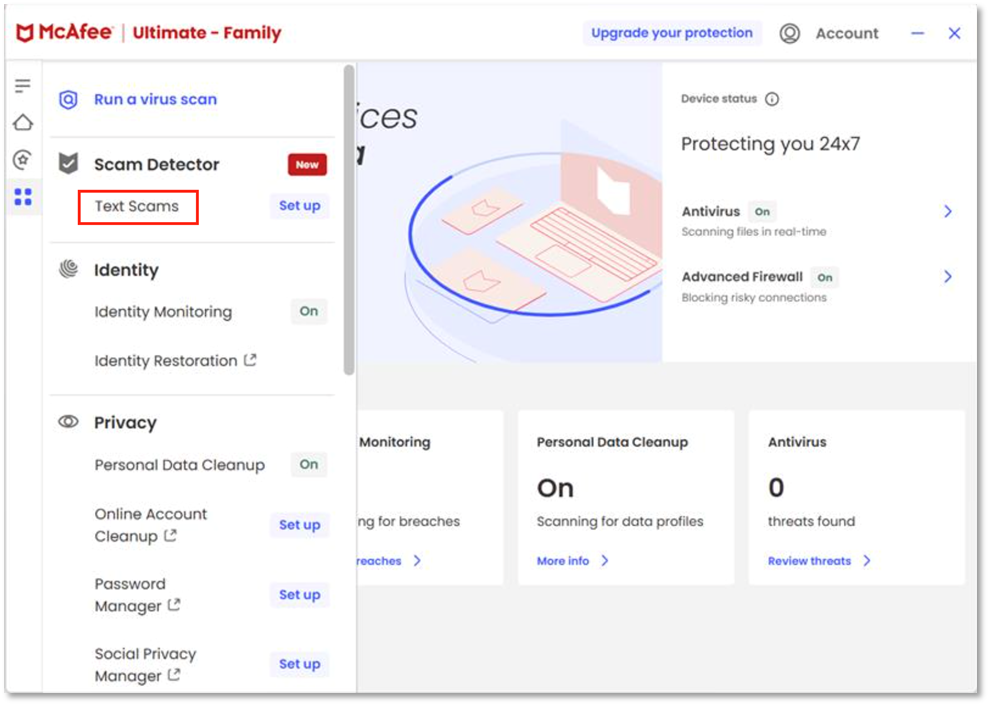This screenshot has height=706, width=990.
Task: Select the protection score star icon
Action: point(23,159)
